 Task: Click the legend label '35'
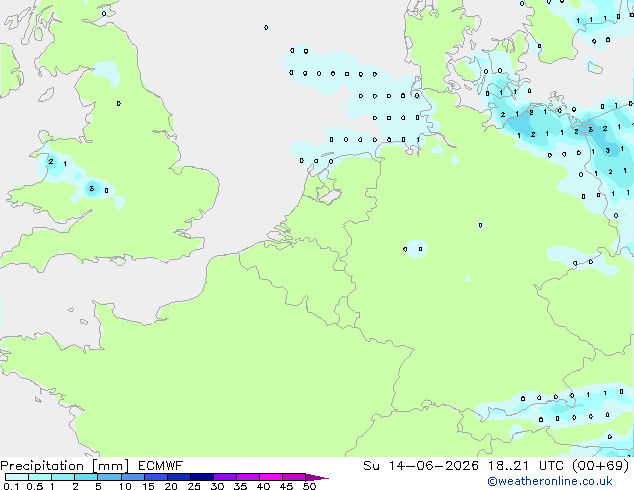click(240, 486)
